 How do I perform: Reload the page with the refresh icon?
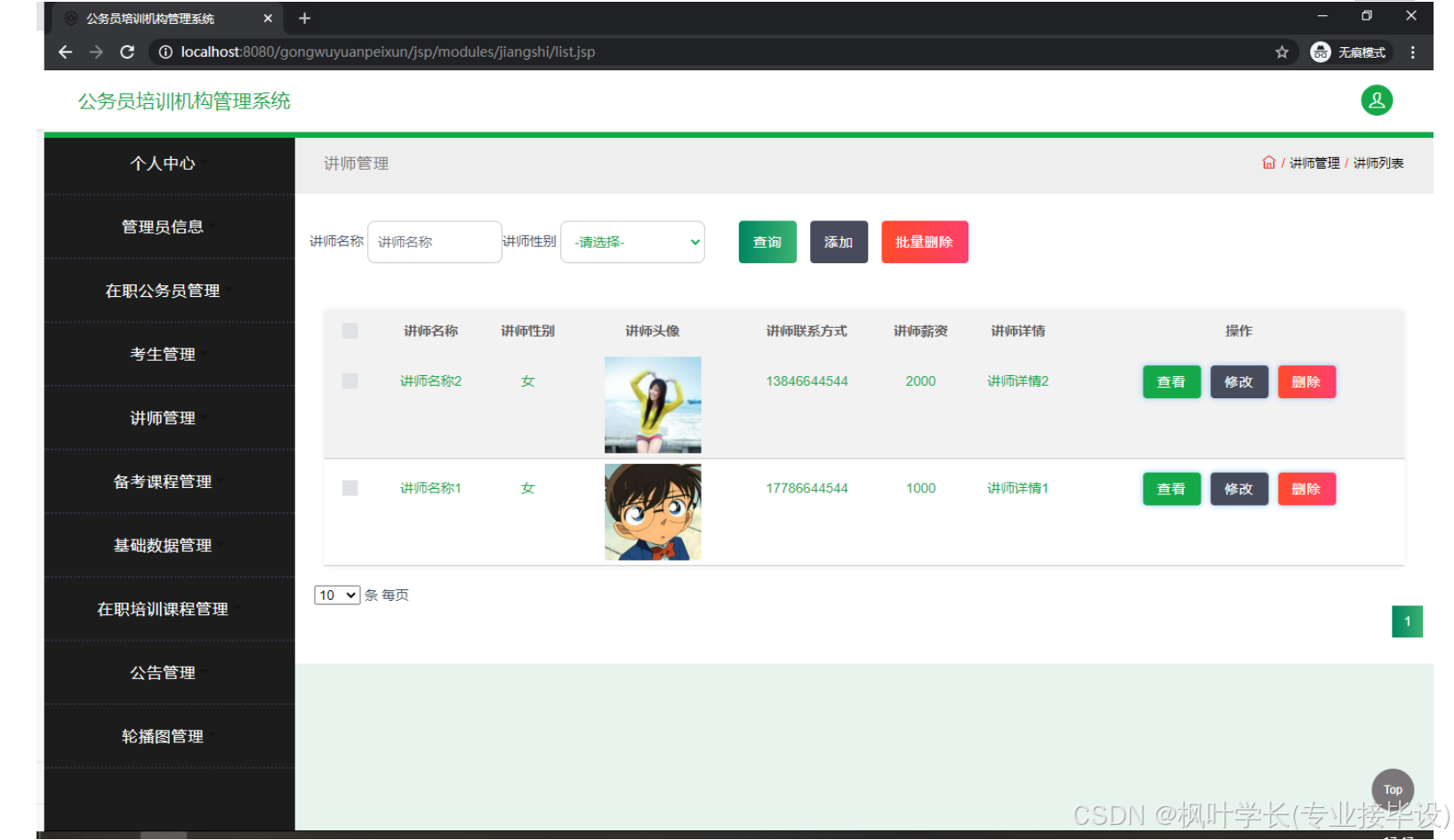click(x=127, y=52)
